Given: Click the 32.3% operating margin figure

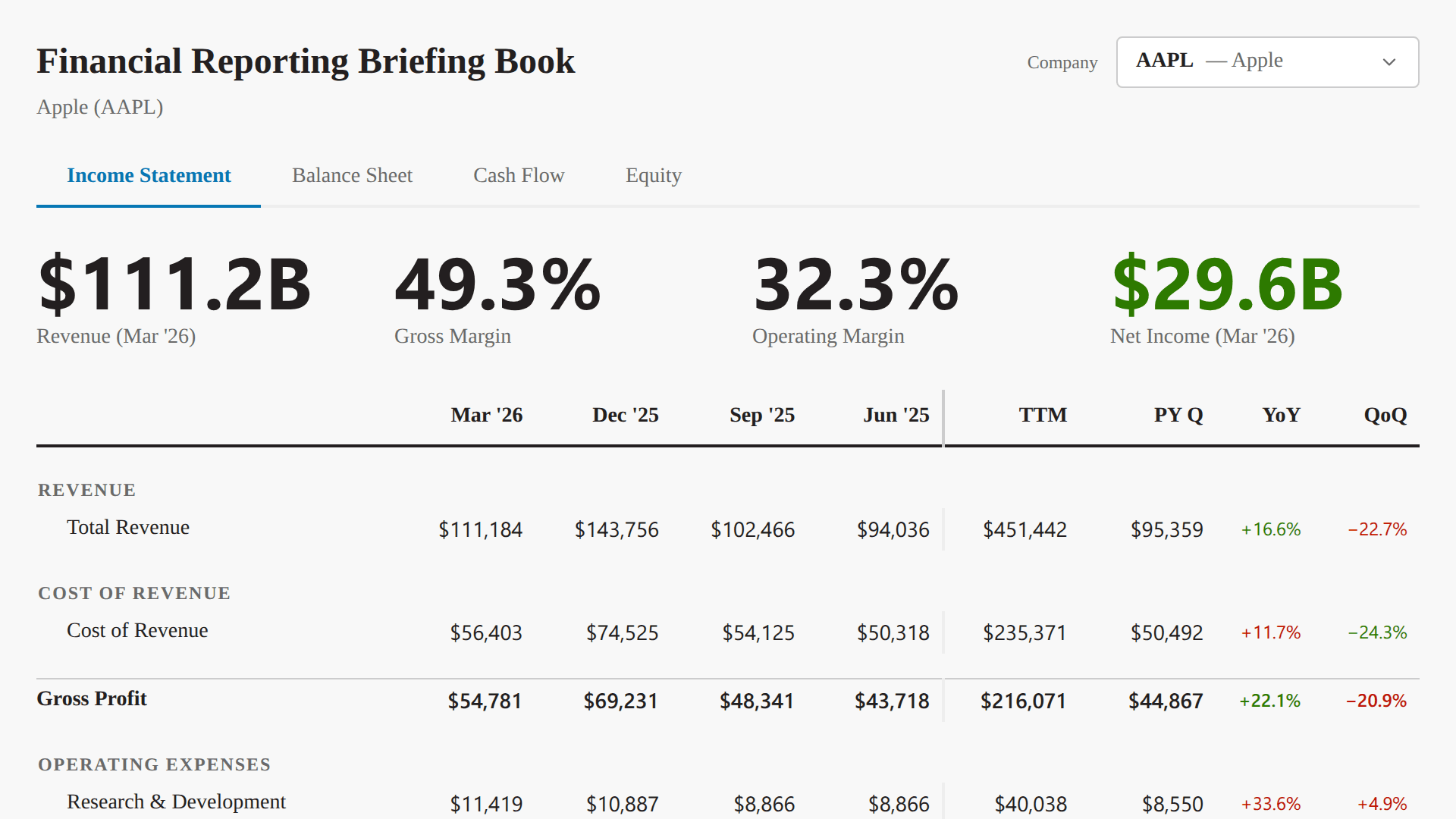Looking at the screenshot, I should point(856,284).
